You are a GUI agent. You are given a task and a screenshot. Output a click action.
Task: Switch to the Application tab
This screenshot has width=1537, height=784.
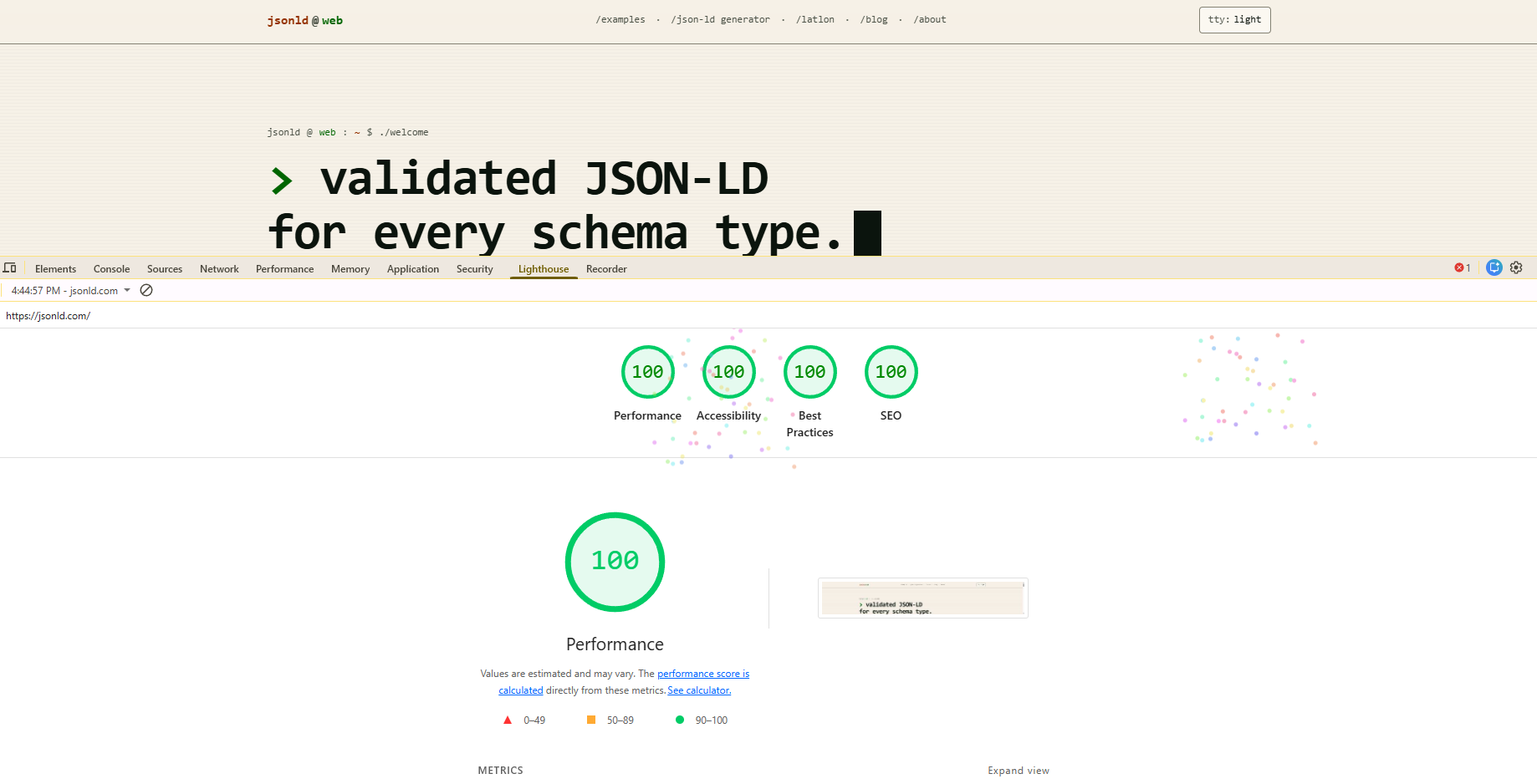tap(413, 269)
